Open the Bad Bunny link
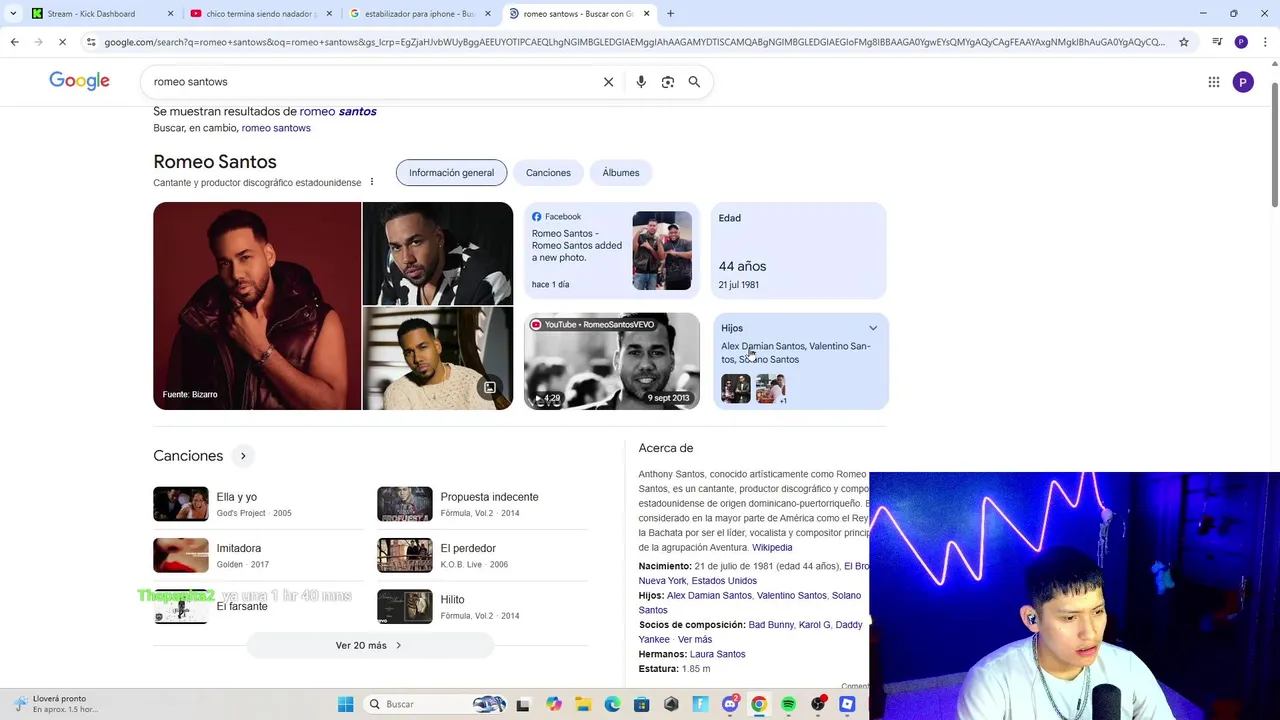 771,625
